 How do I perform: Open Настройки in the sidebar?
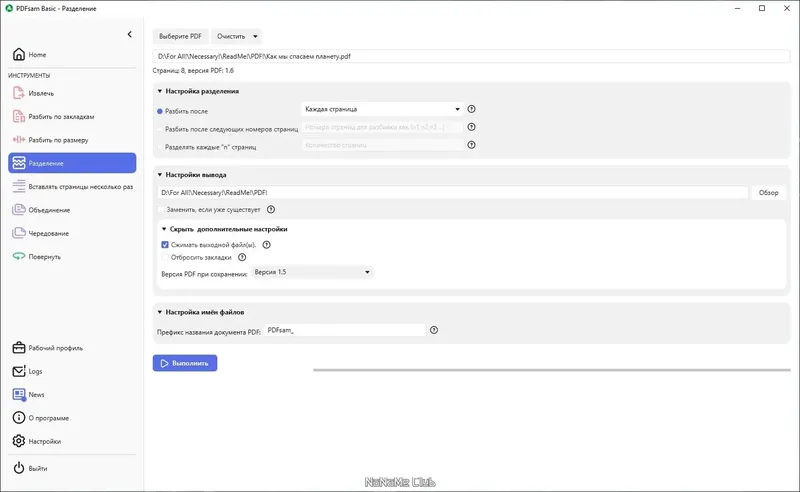pos(44,441)
